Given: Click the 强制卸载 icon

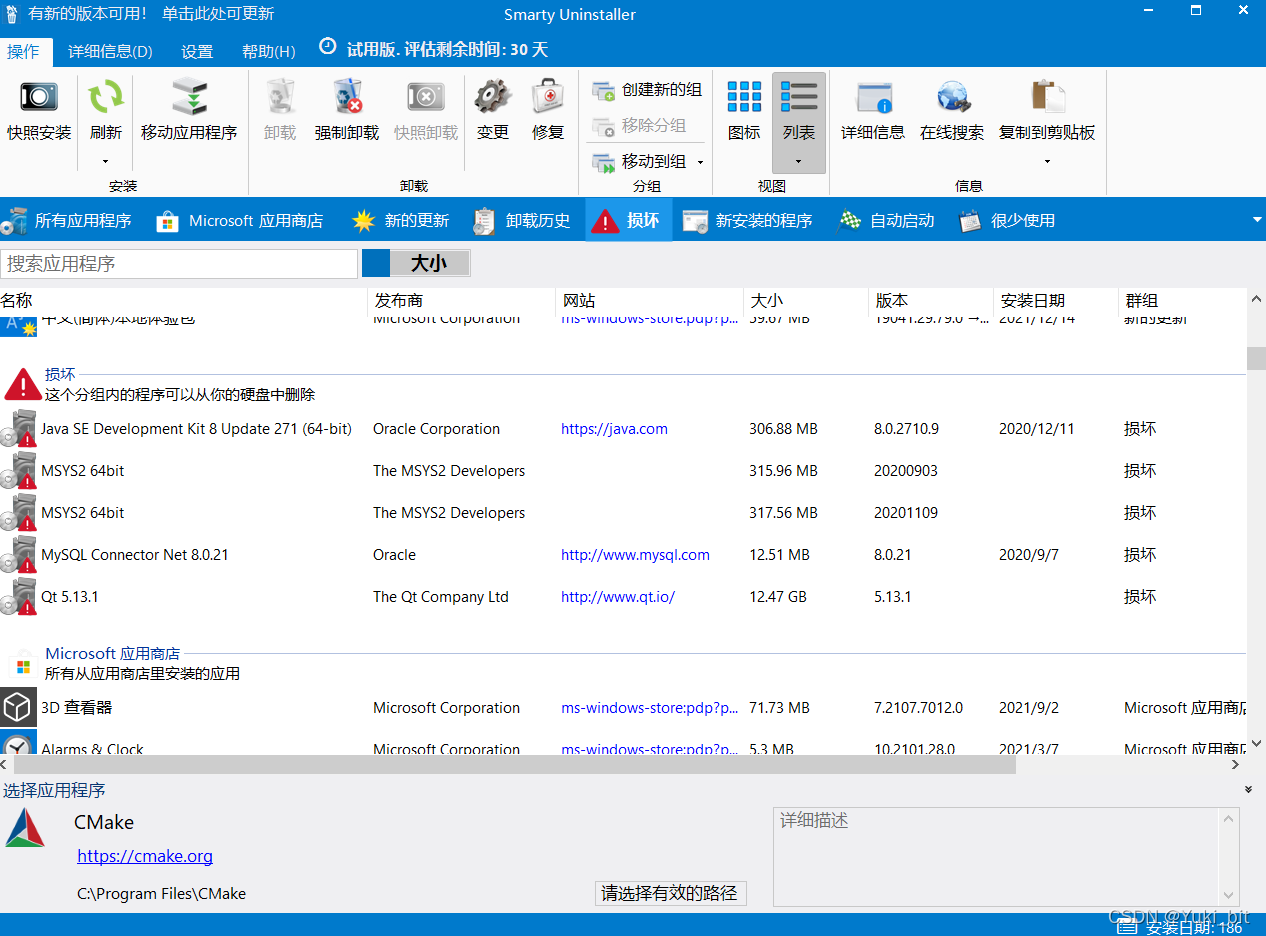Looking at the screenshot, I should point(346,97).
